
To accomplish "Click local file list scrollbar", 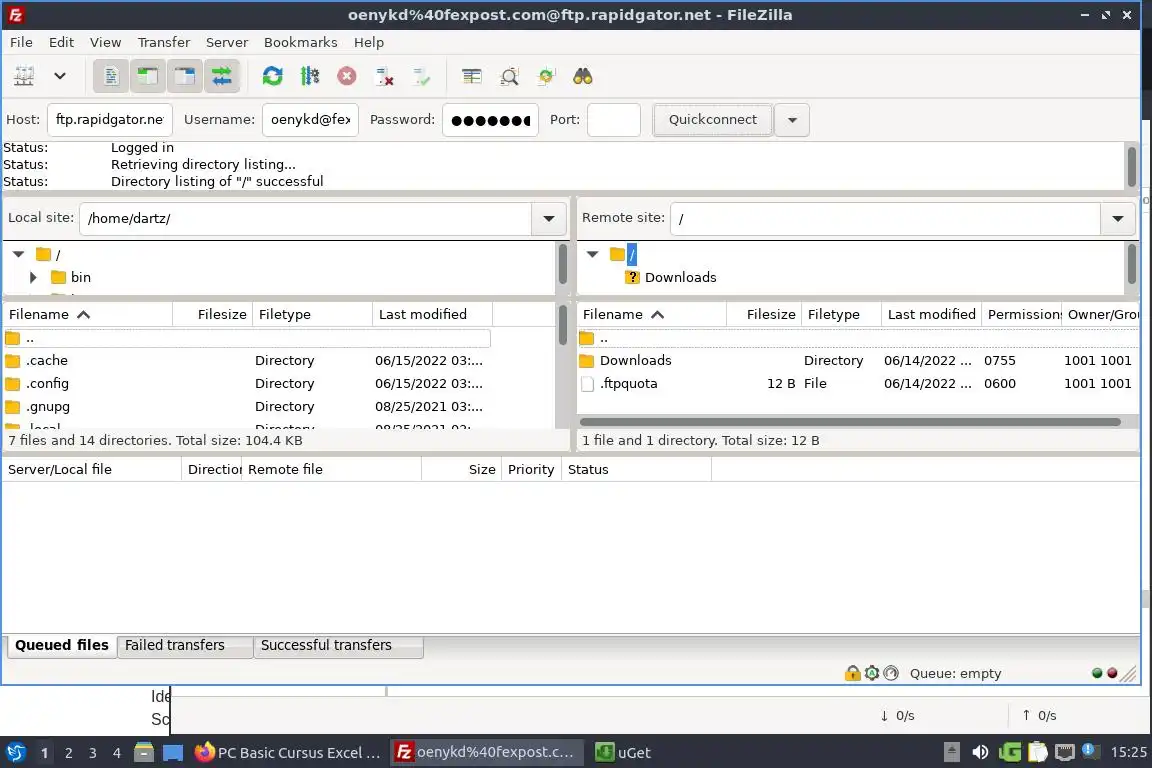I will click(562, 325).
